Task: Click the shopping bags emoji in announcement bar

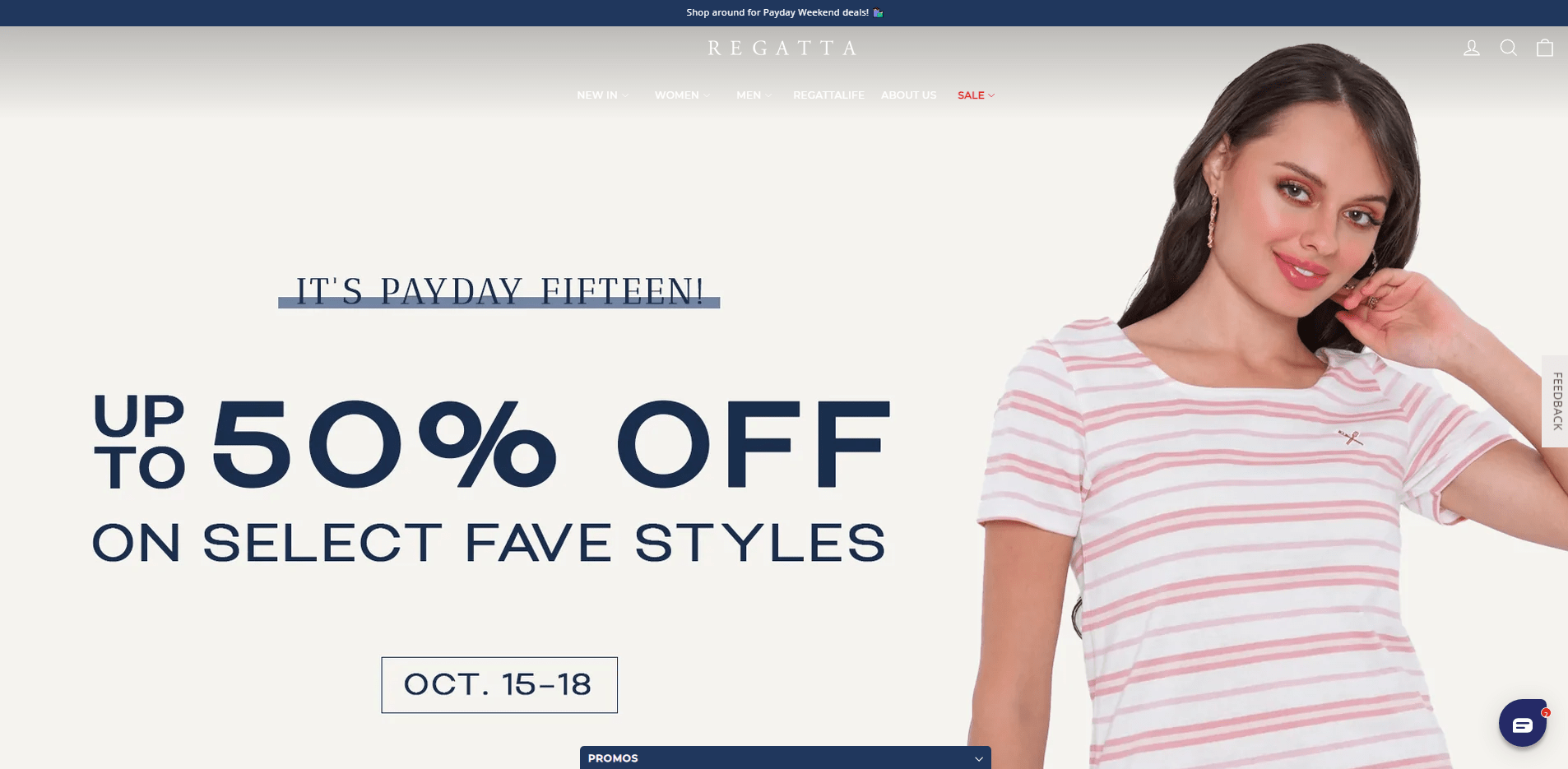Action: coord(878,13)
